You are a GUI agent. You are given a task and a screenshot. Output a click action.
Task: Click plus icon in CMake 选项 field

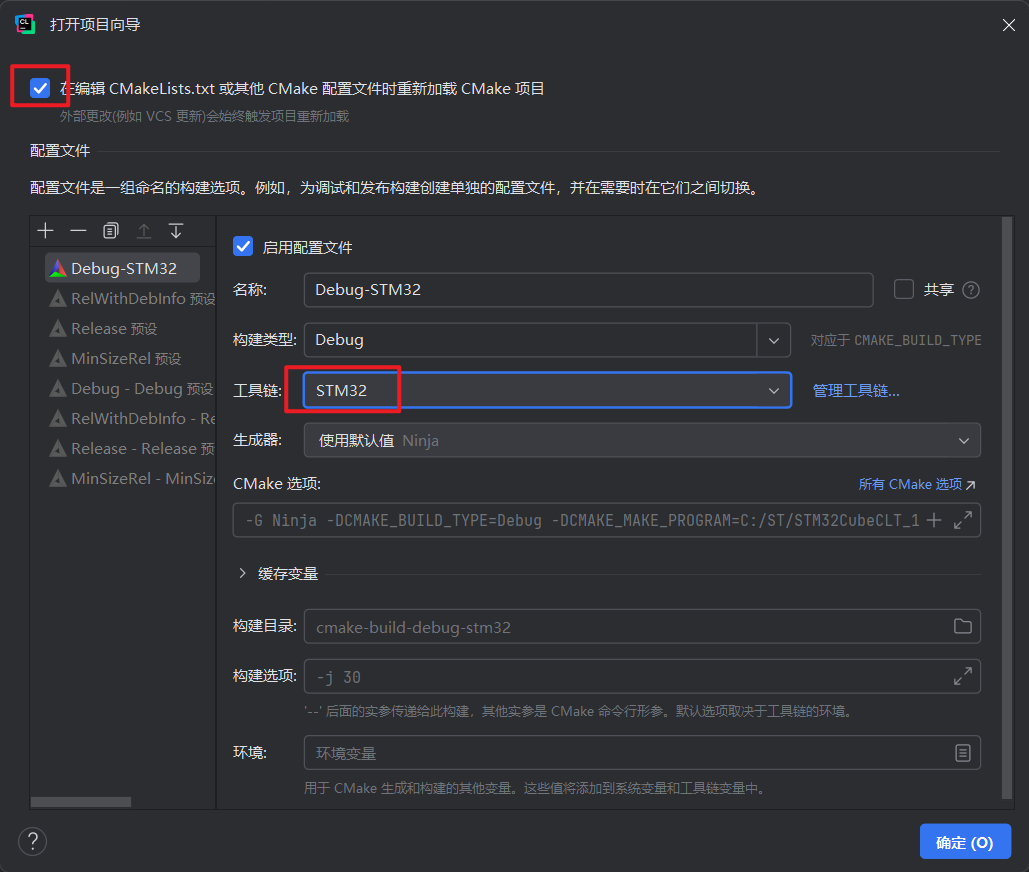[x=934, y=520]
